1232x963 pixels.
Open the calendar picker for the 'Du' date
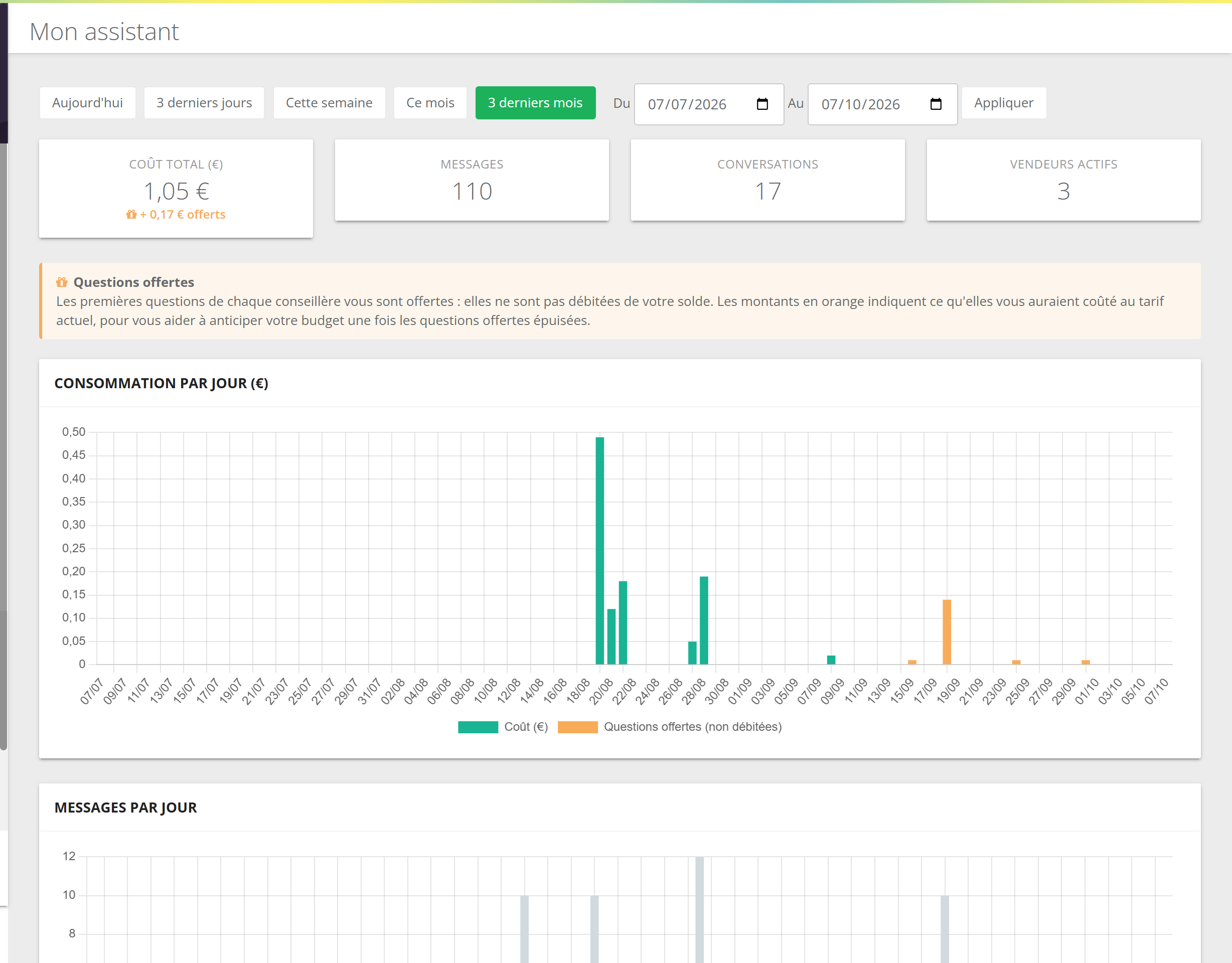coord(762,104)
